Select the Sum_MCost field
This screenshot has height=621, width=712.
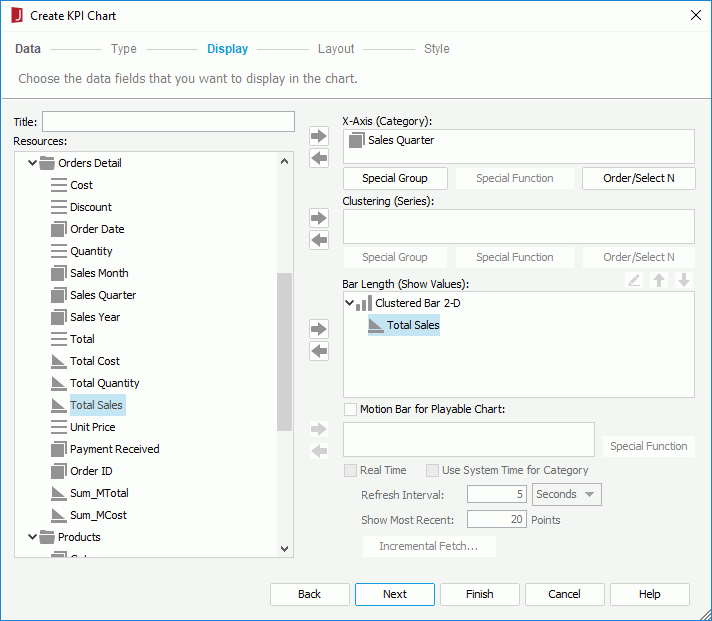click(x=99, y=515)
